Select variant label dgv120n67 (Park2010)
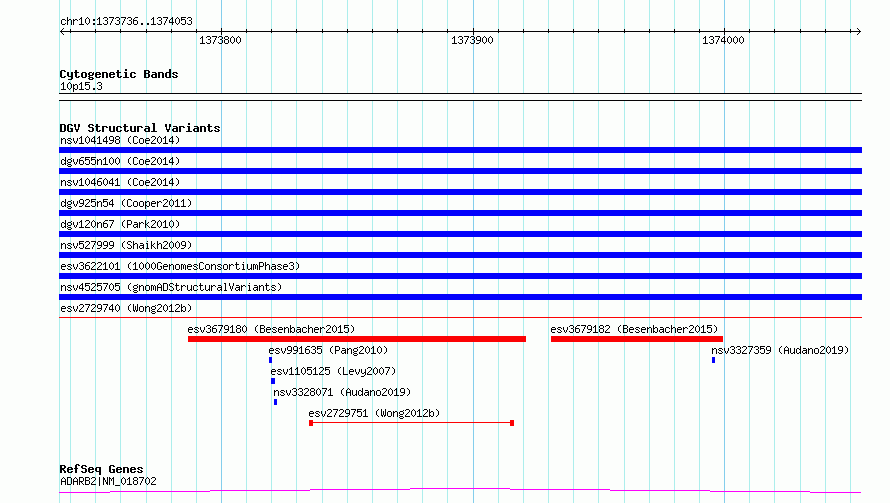890x503 pixels. [120, 224]
